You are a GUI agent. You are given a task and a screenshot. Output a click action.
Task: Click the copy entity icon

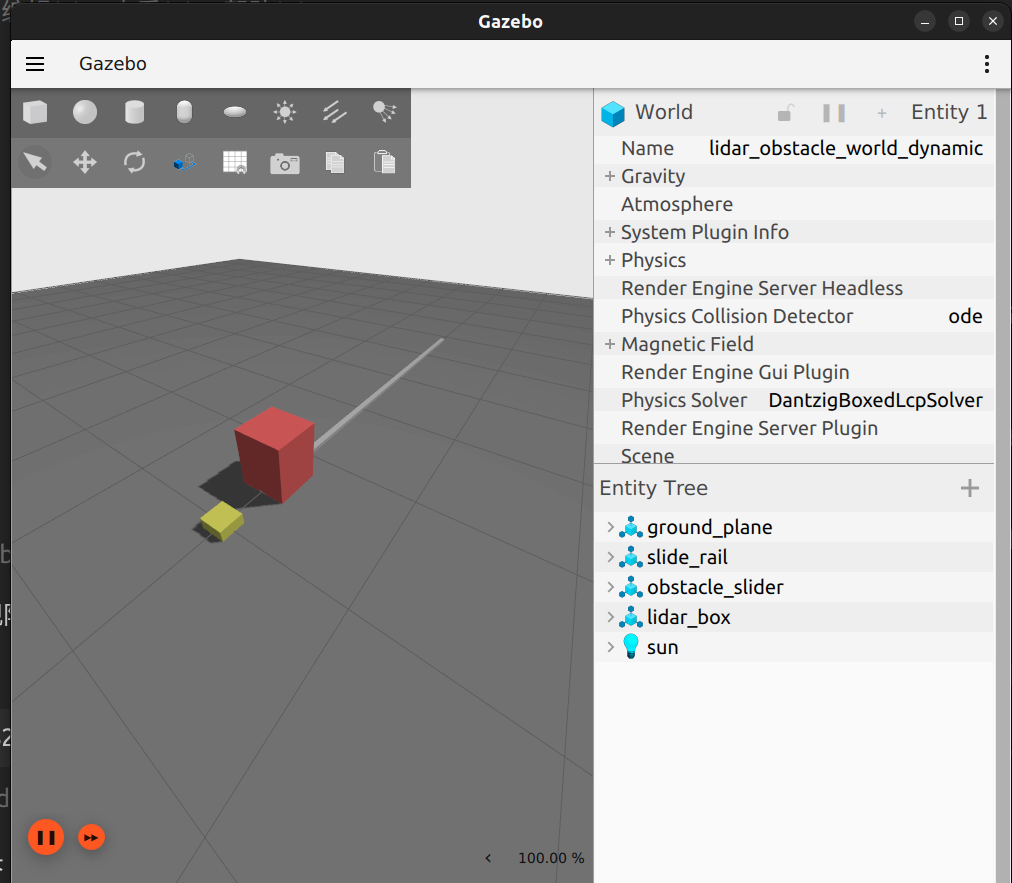334,162
